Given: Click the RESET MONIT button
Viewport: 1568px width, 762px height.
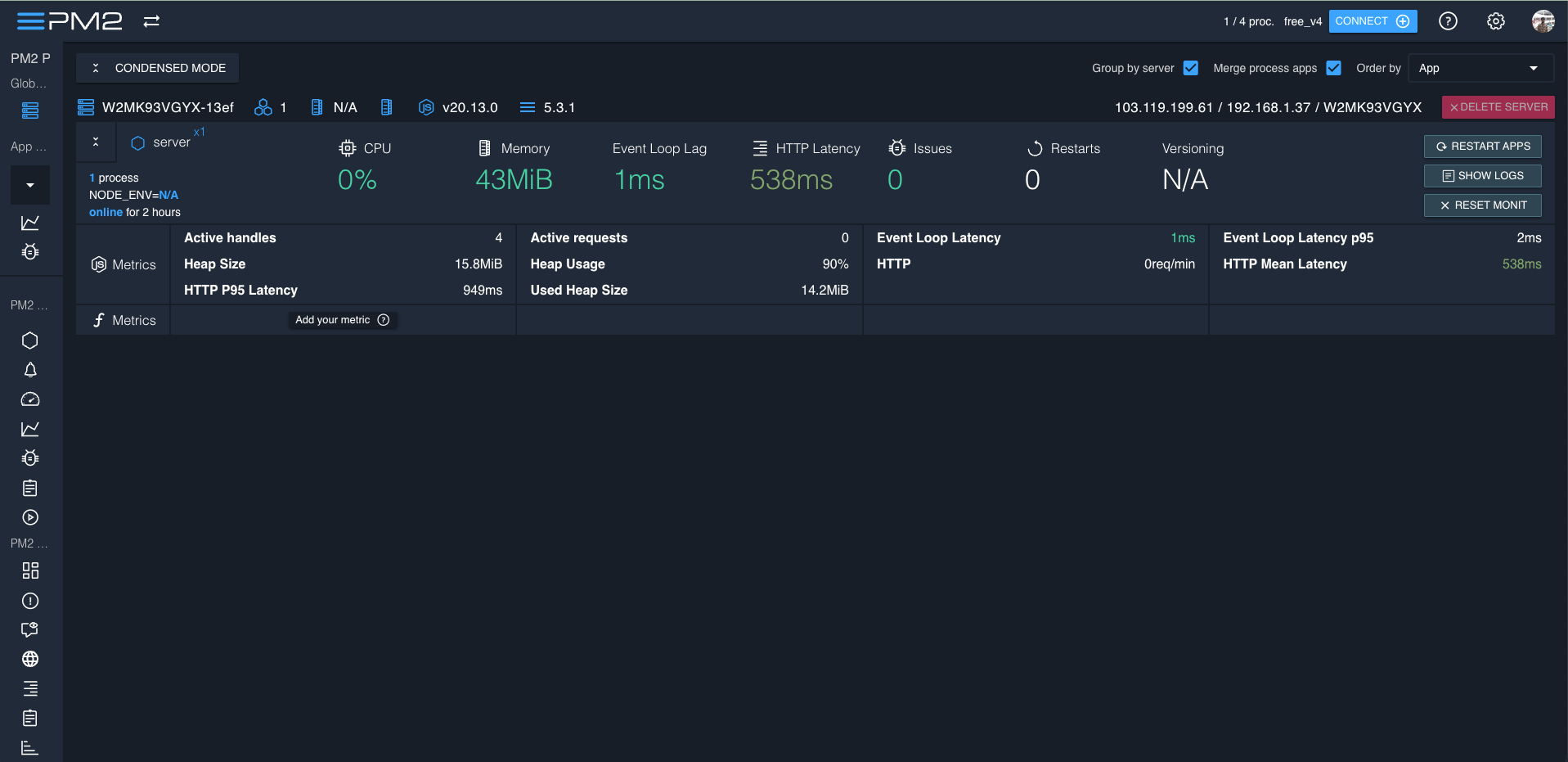Looking at the screenshot, I should (x=1483, y=205).
